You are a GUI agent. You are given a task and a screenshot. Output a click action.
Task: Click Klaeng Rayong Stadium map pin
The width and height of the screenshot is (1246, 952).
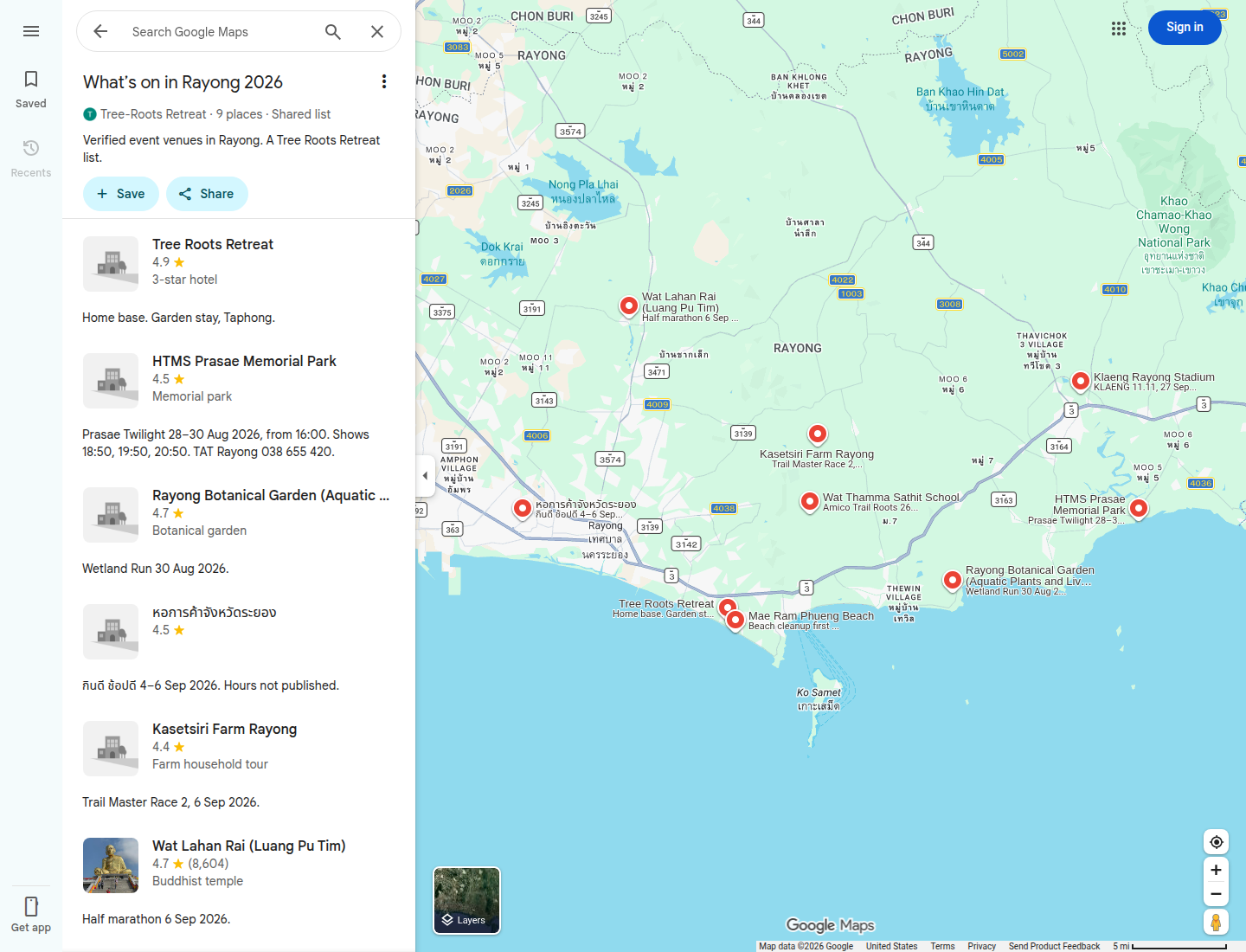click(1080, 382)
